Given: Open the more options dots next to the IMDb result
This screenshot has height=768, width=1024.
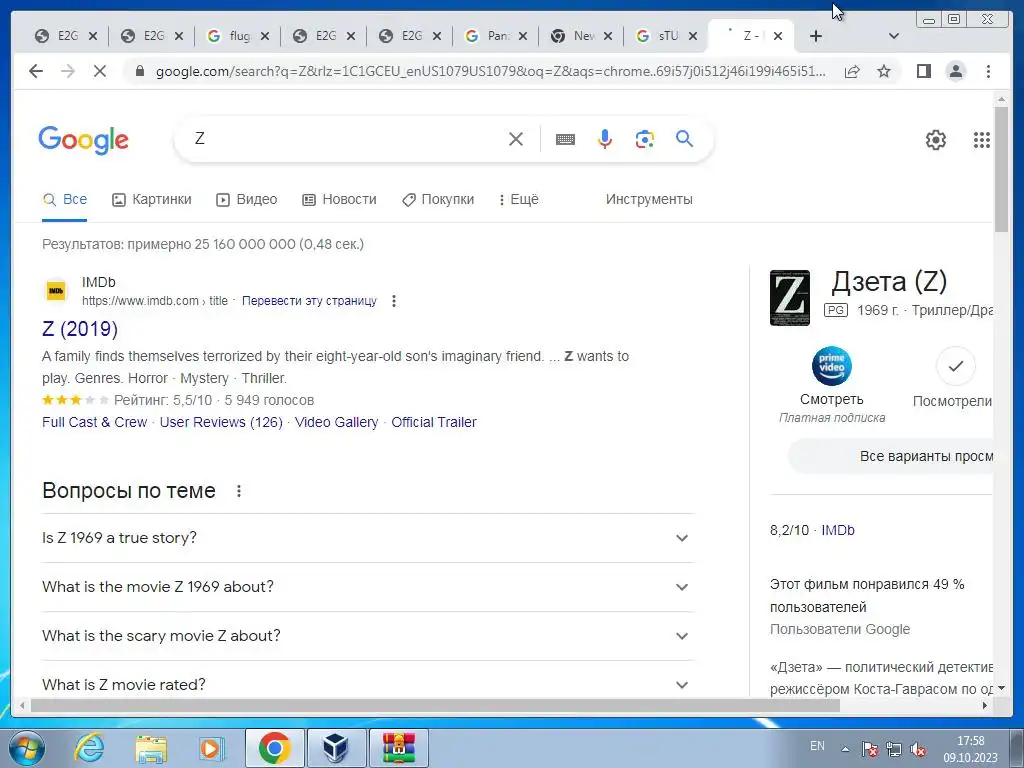Looking at the screenshot, I should point(394,301).
